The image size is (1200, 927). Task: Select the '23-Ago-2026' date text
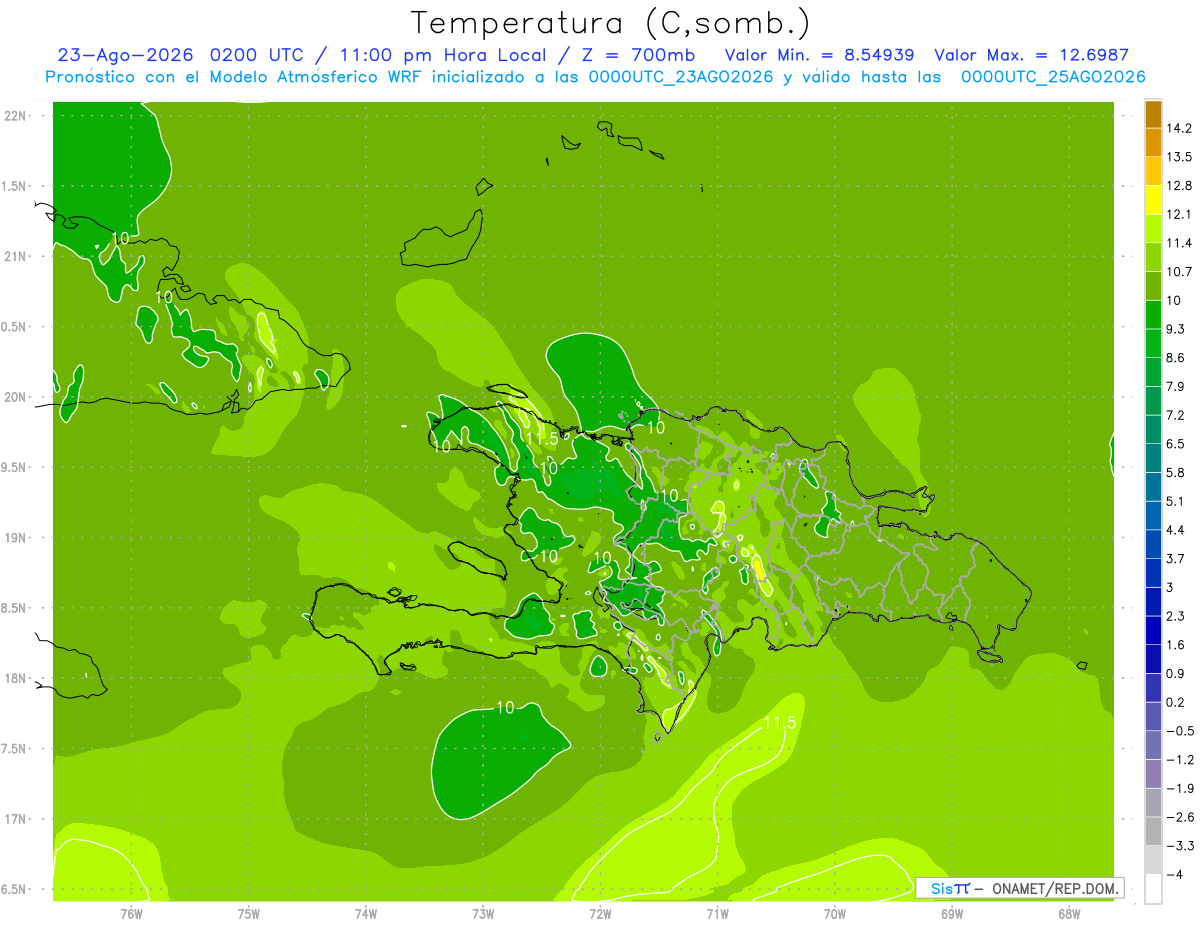(x=126, y=55)
